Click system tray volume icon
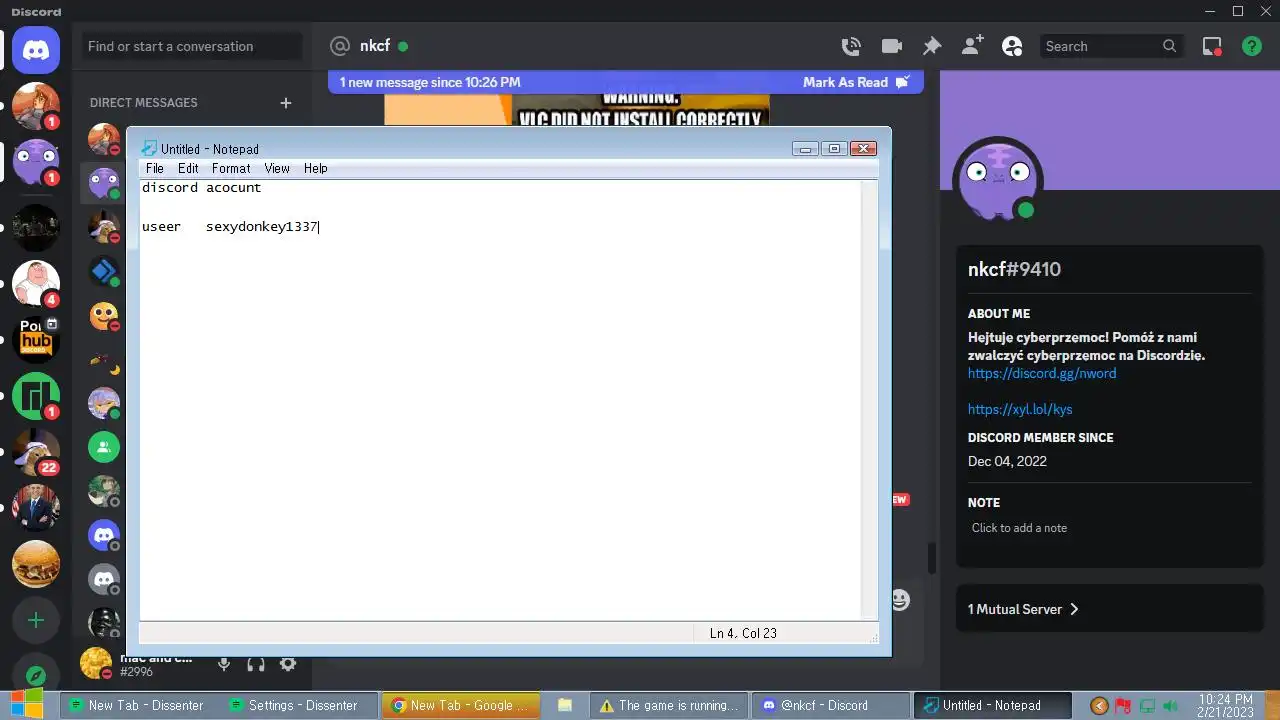Image resolution: width=1280 pixels, height=720 pixels. 1170,706
